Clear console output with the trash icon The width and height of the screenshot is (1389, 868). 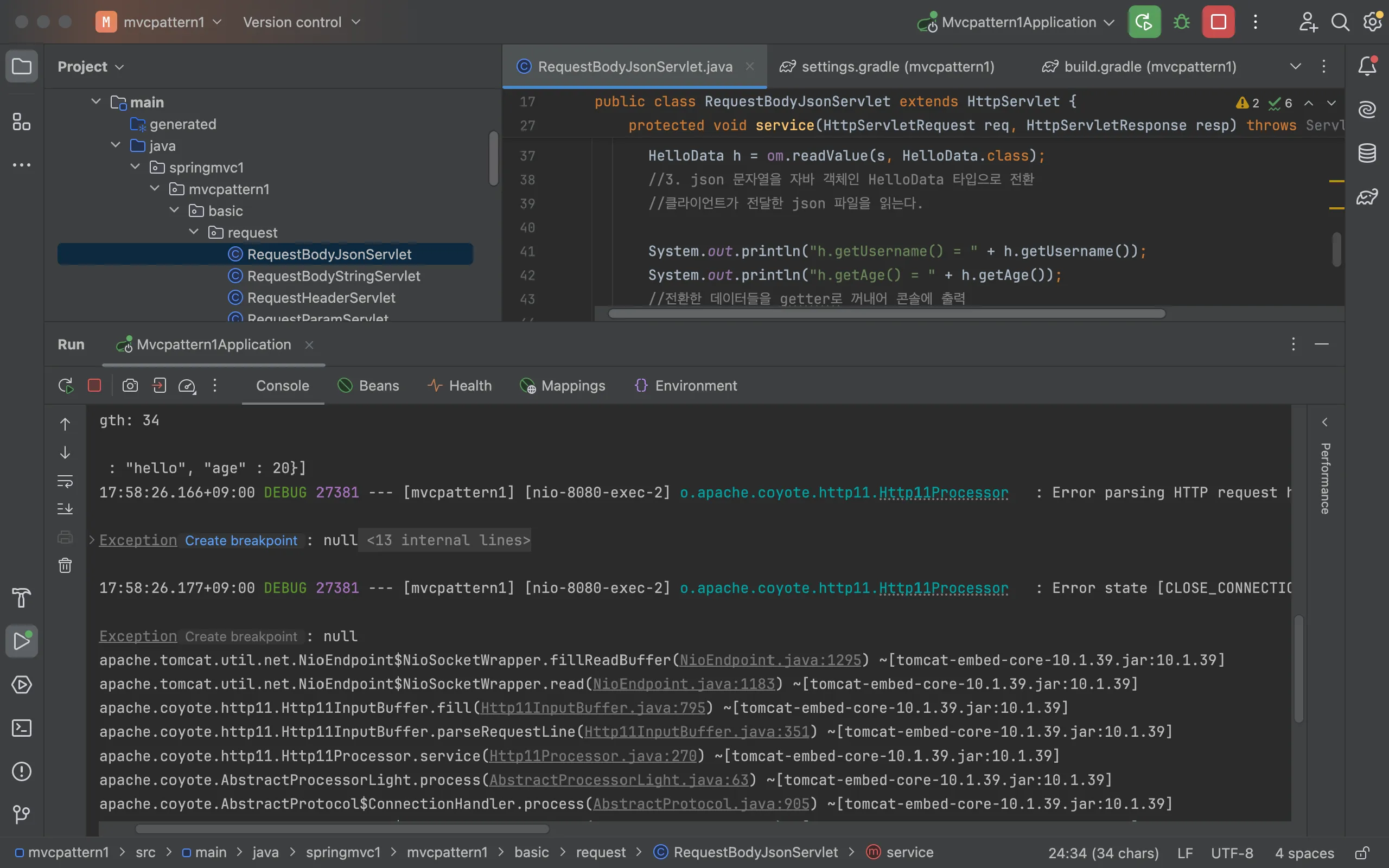coord(65,565)
